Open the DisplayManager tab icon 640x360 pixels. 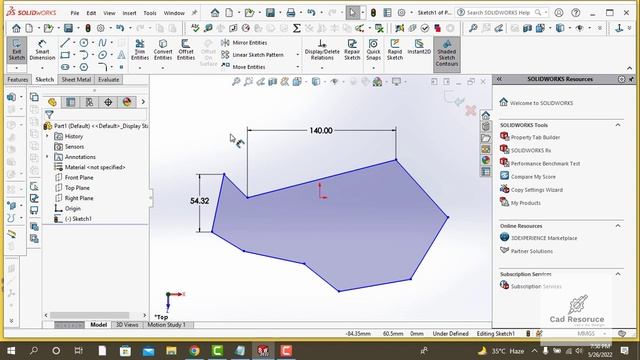click(x=127, y=102)
